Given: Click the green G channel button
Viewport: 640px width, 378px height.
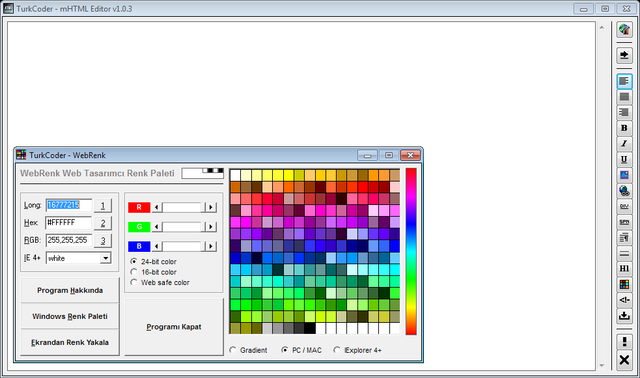Looking at the screenshot, I should (139, 227).
